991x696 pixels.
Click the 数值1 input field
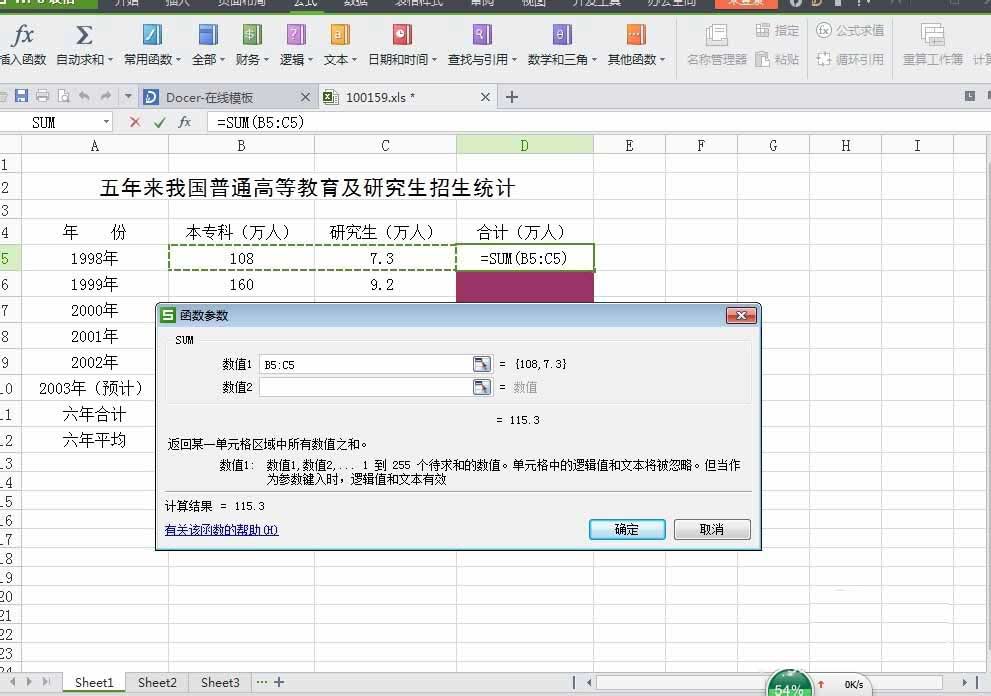click(x=367, y=364)
